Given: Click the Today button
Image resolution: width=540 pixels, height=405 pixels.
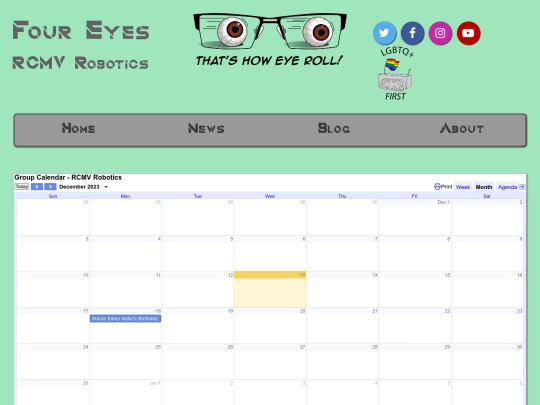Looking at the screenshot, I should coord(22,187).
